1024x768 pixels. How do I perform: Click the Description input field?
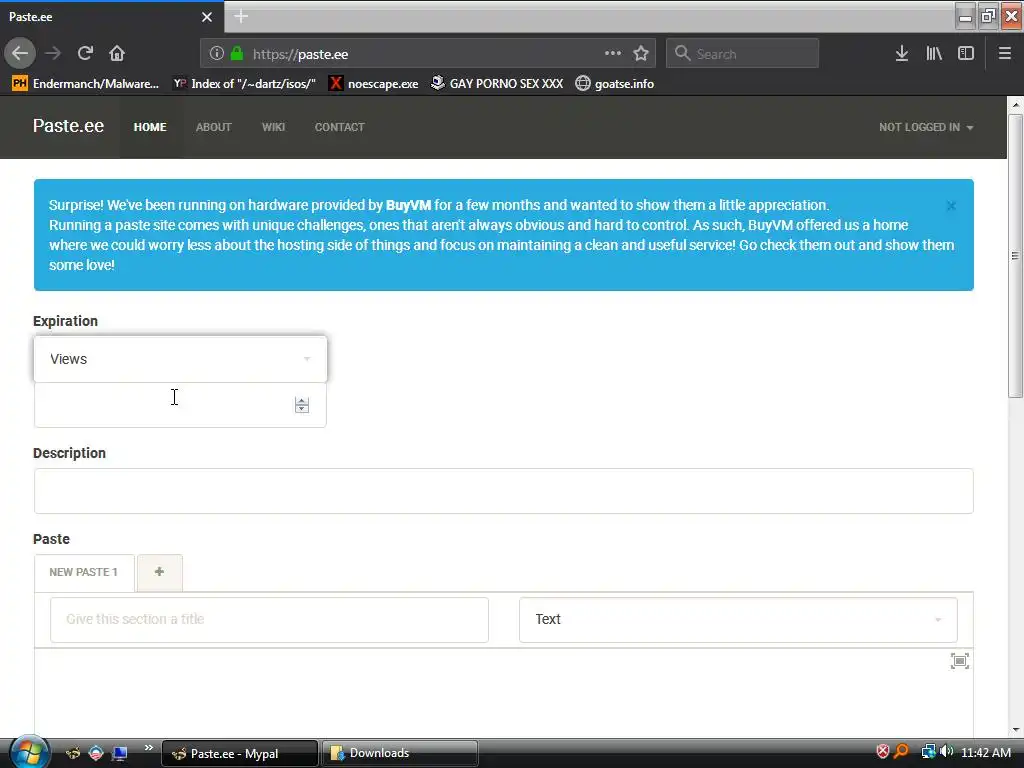click(x=504, y=491)
